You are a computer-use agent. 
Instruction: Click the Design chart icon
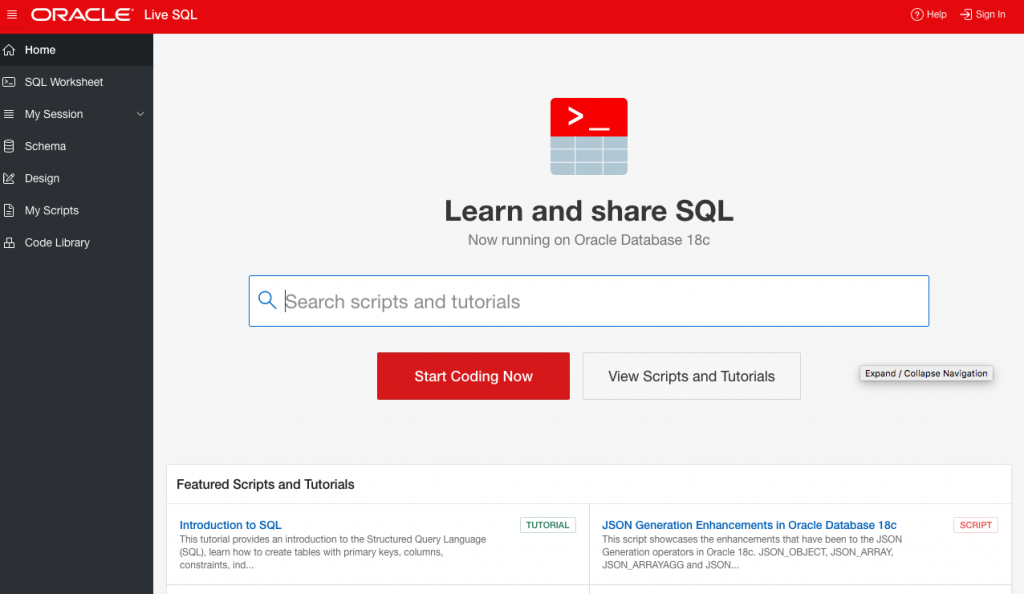click(x=9, y=178)
